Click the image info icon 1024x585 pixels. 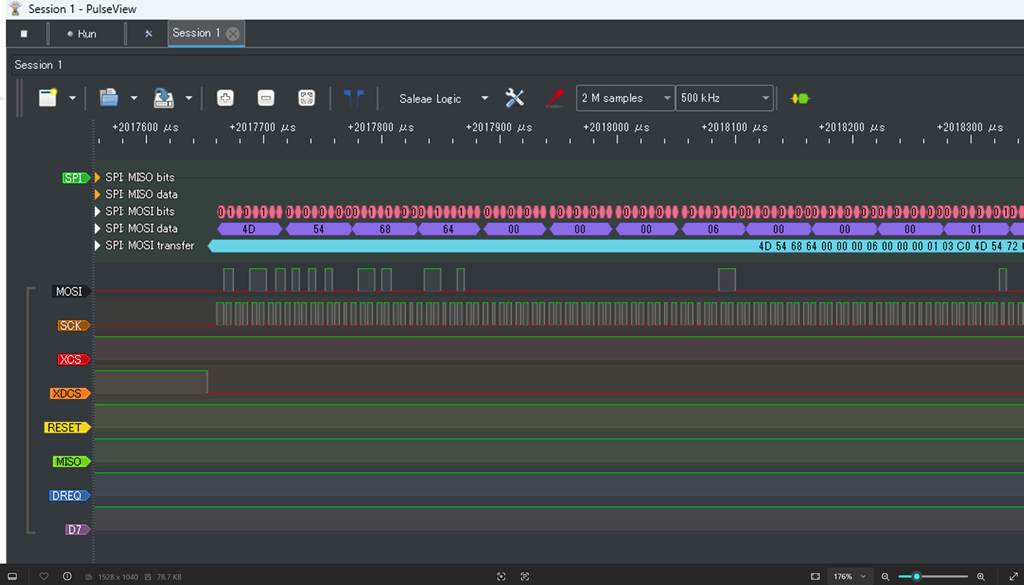coord(67,577)
